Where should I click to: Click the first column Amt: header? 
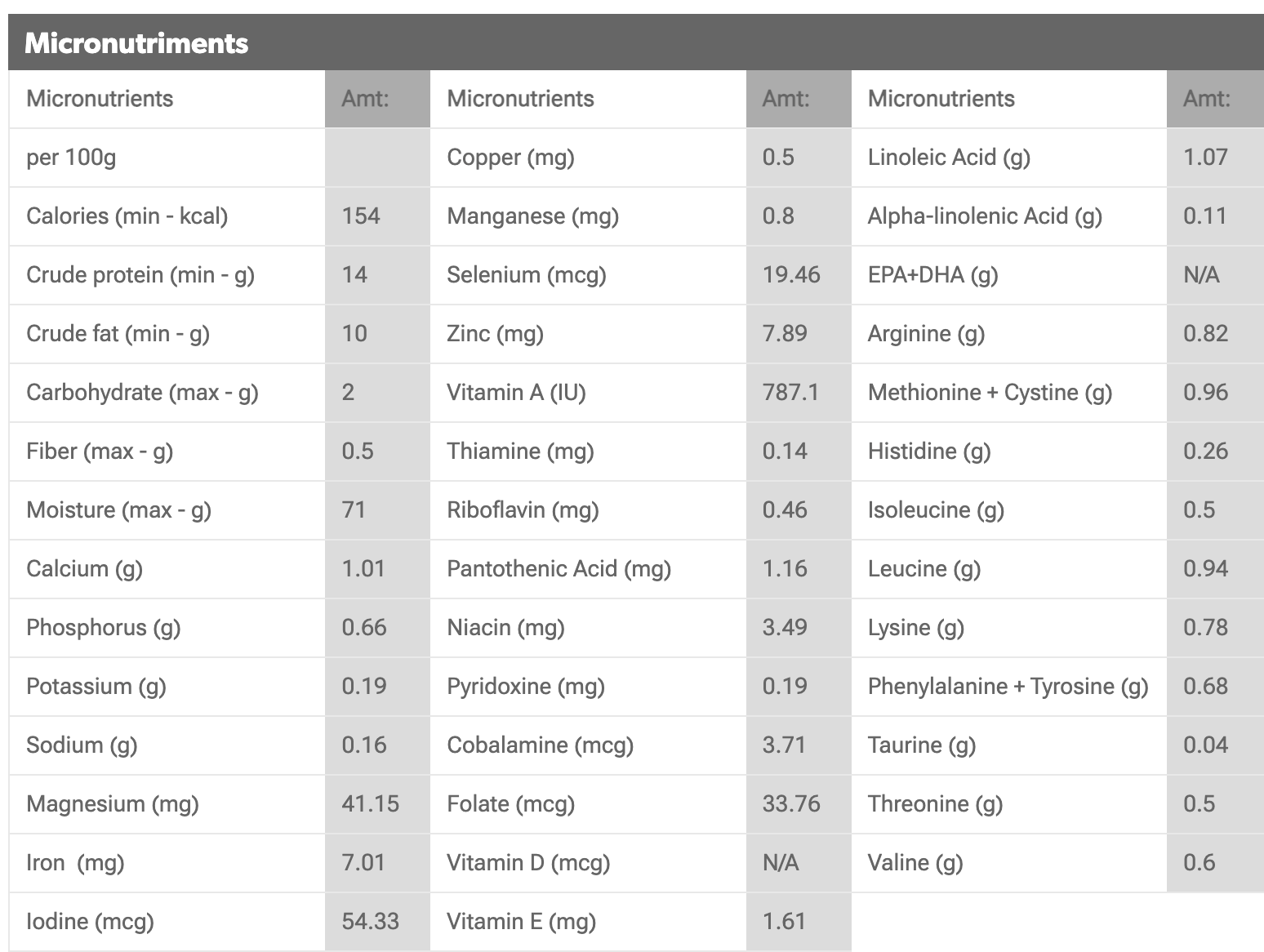tap(377, 99)
